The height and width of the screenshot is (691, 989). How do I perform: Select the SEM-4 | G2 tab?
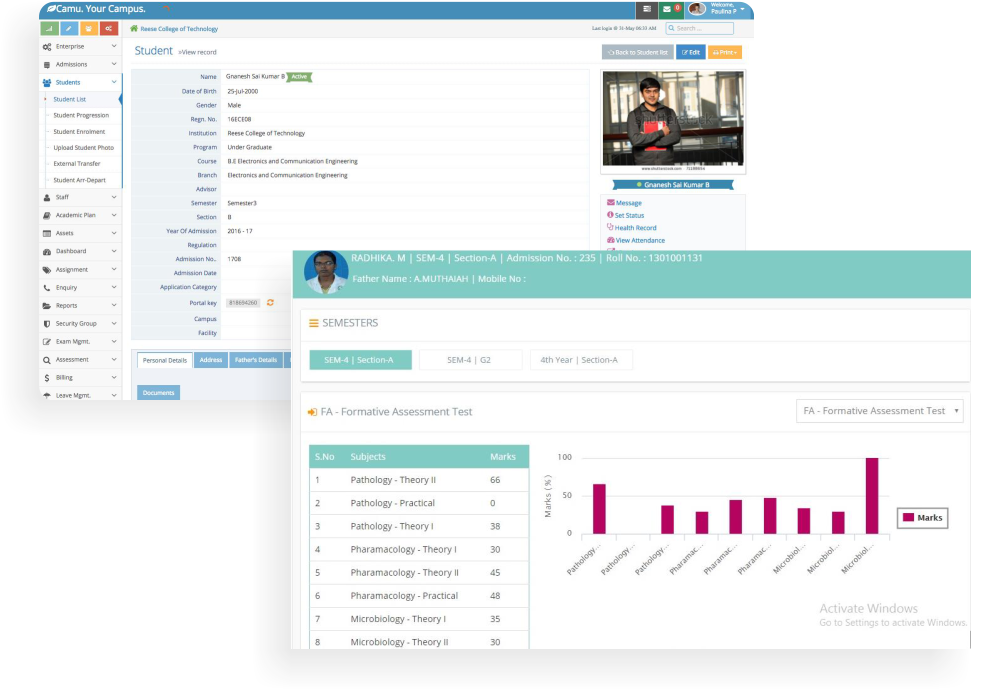(x=471, y=360)
